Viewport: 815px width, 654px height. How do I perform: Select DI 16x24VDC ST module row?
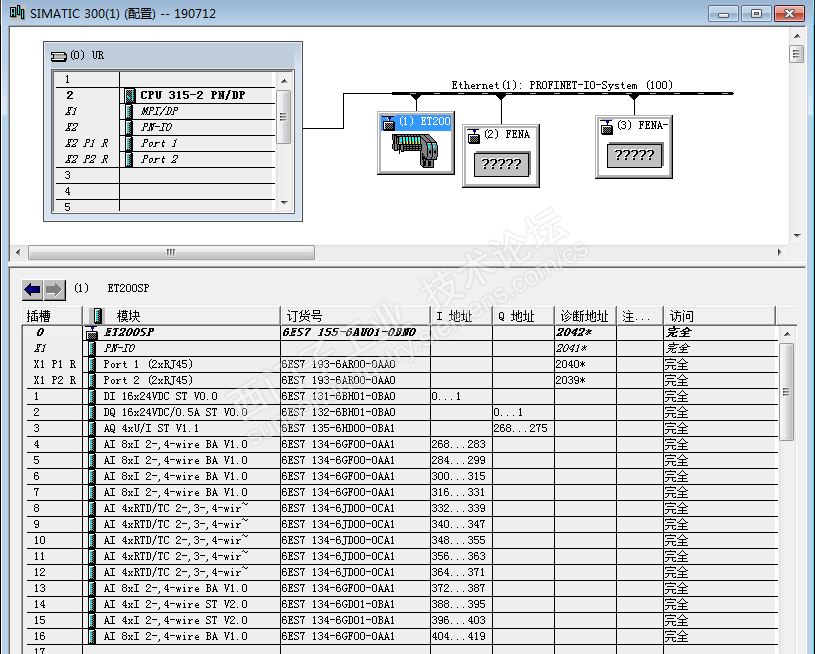click(x=400, y=397)
